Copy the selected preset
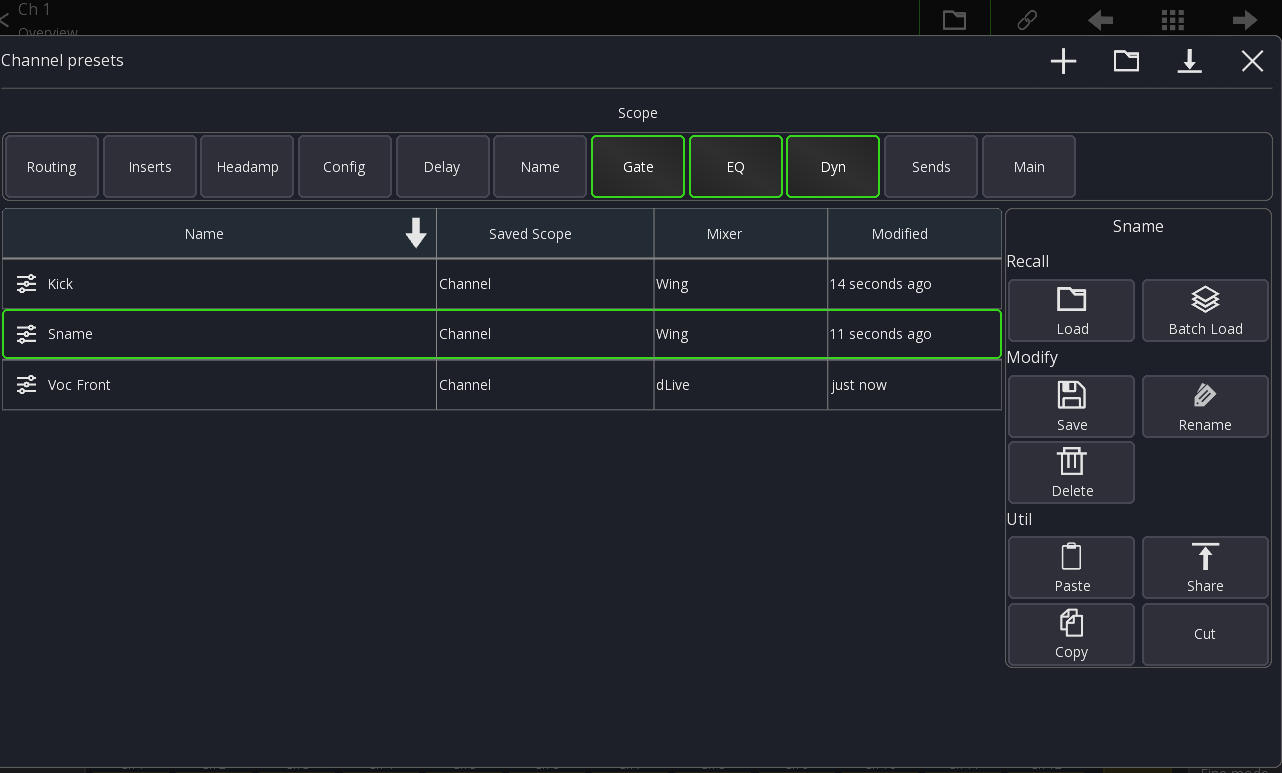Image resolution: width=1282 pixels, height=773 pixels. 1071,634
